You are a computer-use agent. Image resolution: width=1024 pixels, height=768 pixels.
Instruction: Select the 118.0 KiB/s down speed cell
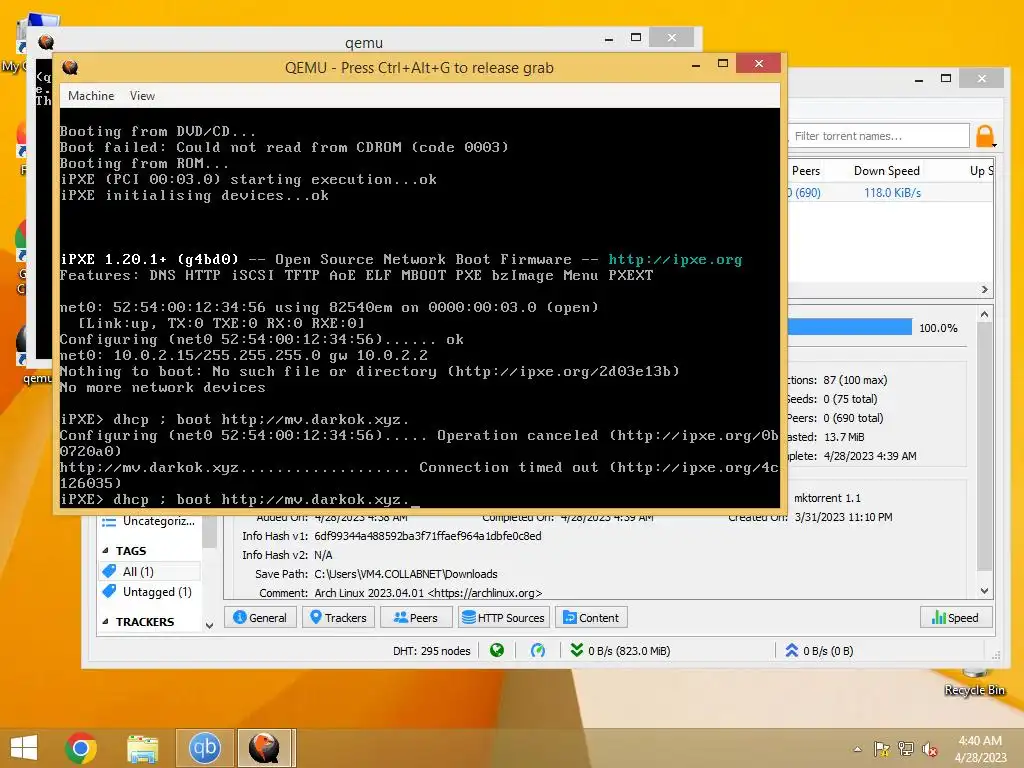click(892, 193)
